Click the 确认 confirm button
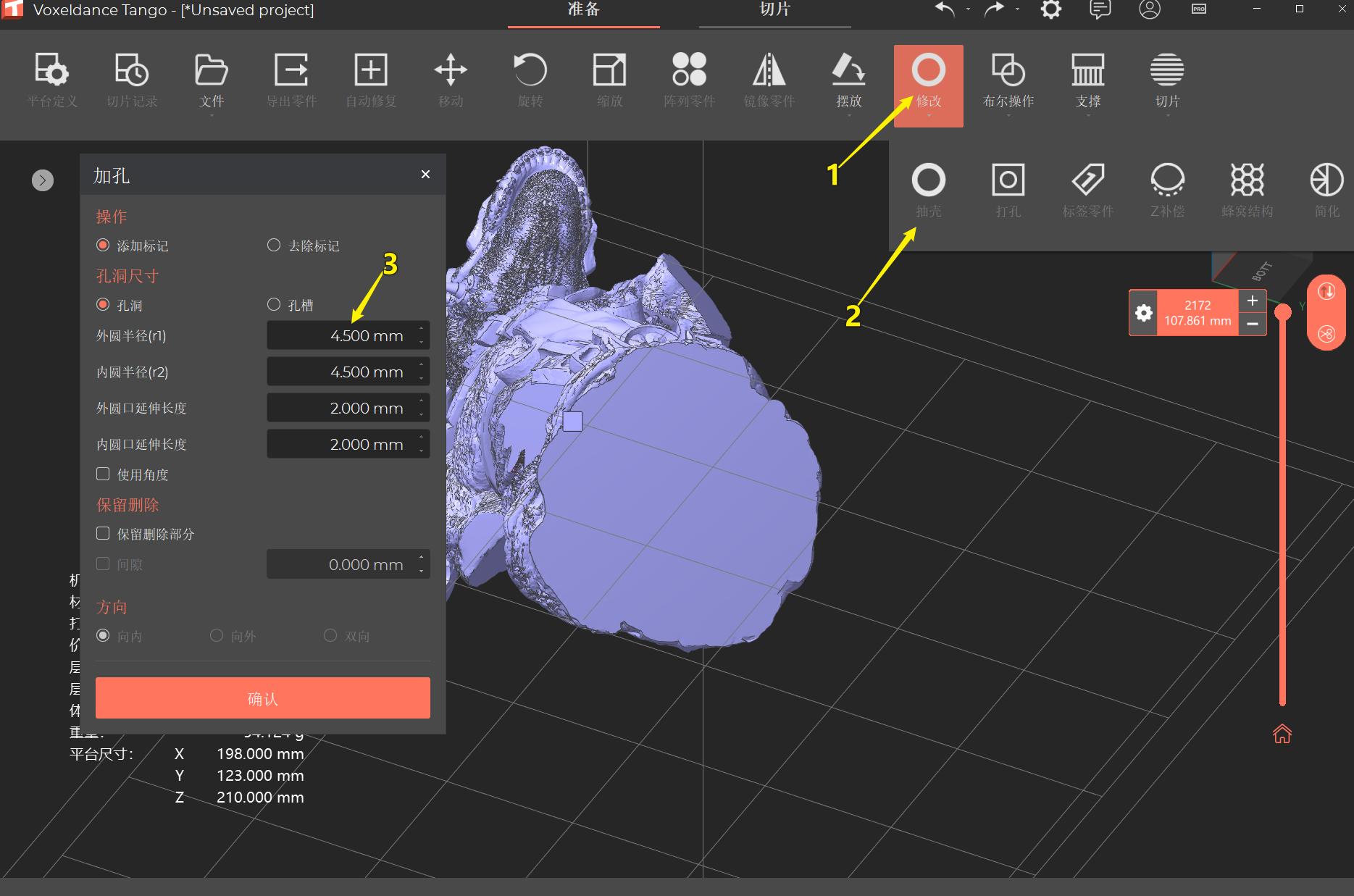 [262, 698]
